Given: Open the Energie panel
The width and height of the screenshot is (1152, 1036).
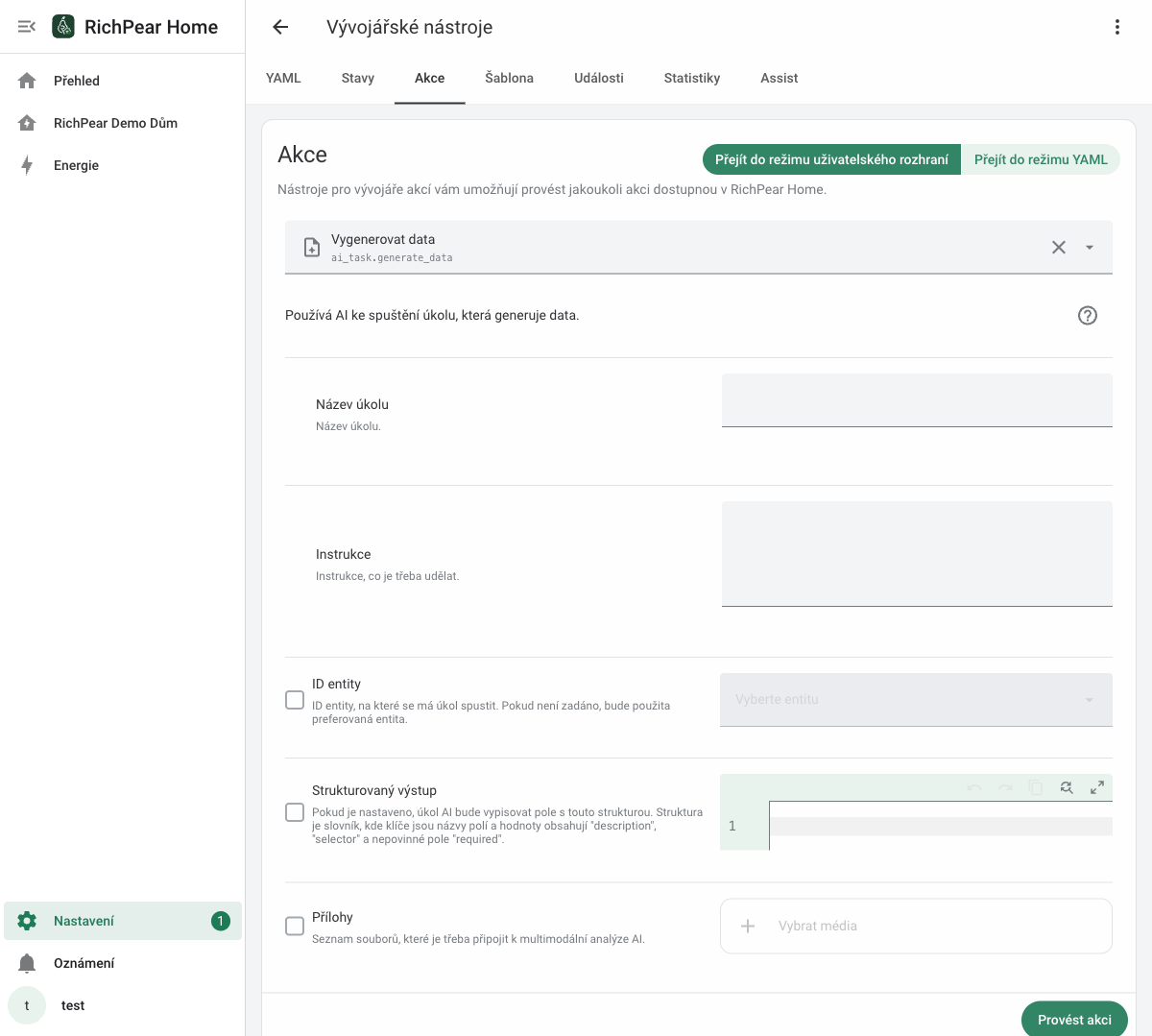Looking at the screenshot, I should coord(123,165).
